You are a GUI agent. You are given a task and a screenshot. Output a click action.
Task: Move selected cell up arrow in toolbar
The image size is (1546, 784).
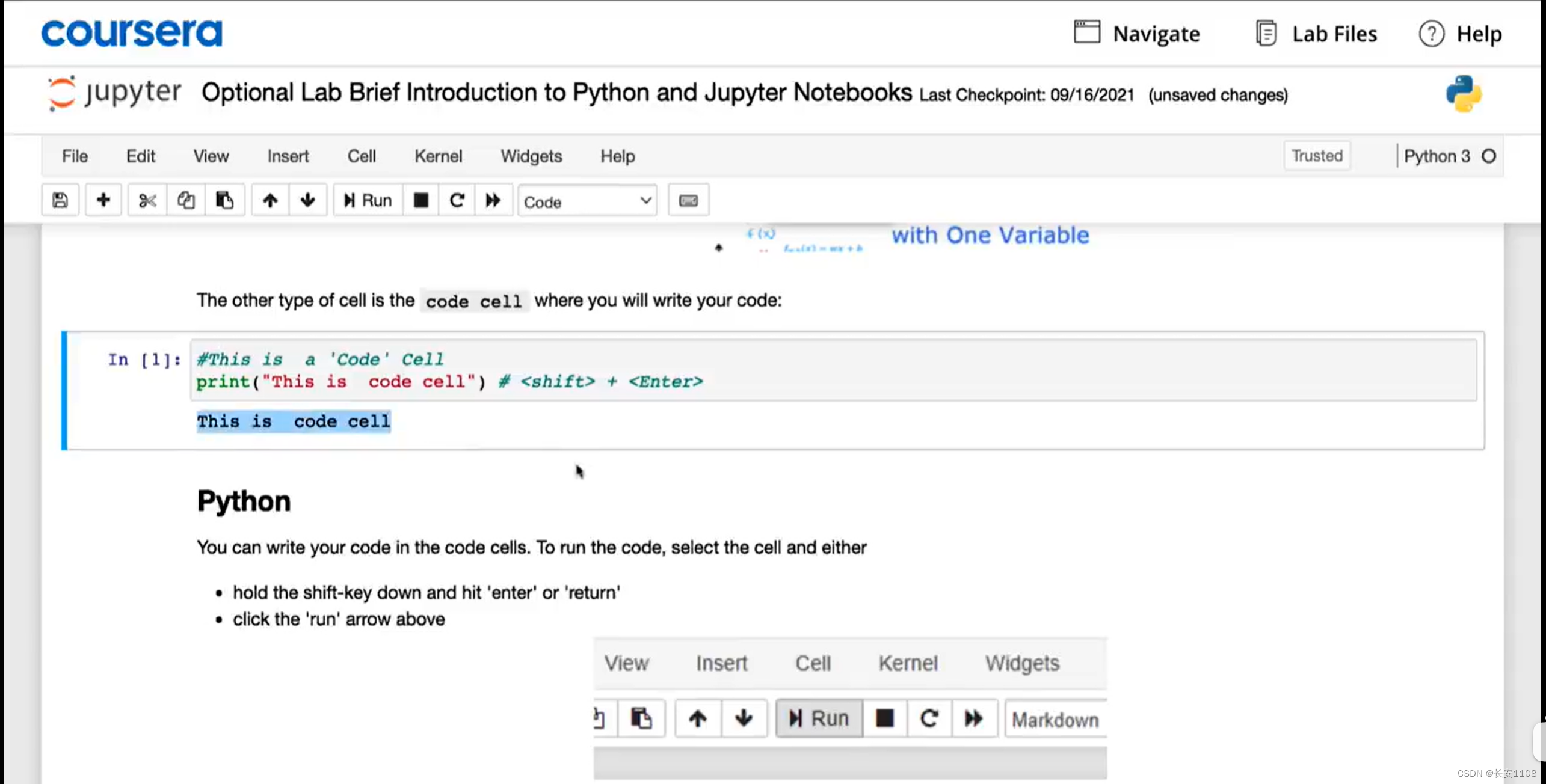270,200
